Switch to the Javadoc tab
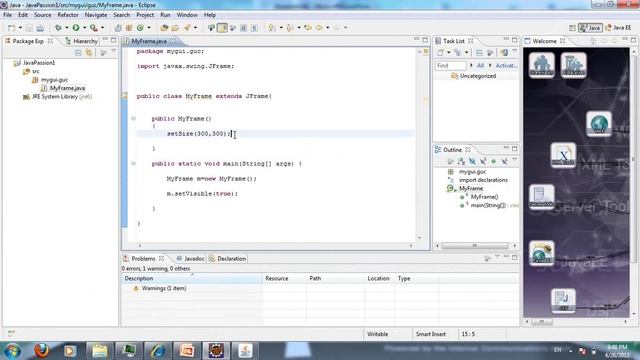Image resolution: width=640 pixels, height=360 pixels. coord(191,258)
